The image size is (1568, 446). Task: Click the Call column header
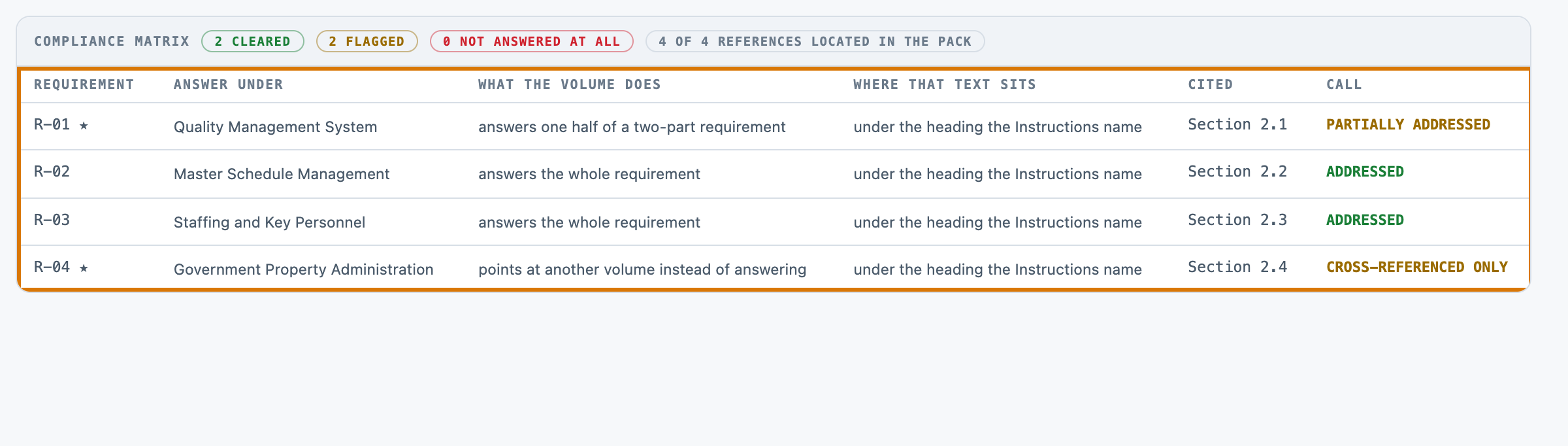(1345, 84)
